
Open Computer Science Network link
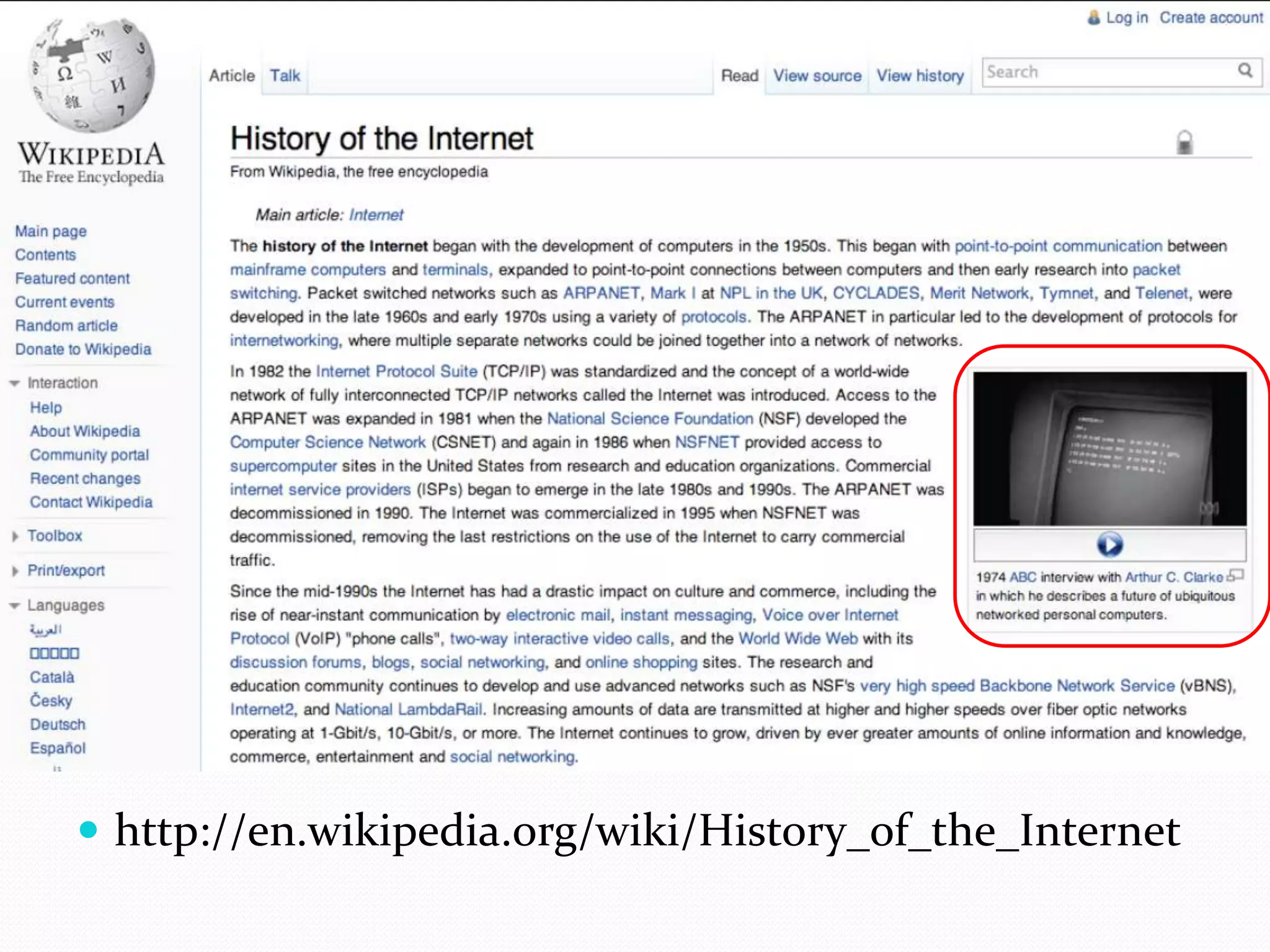[x=327, y=442]
